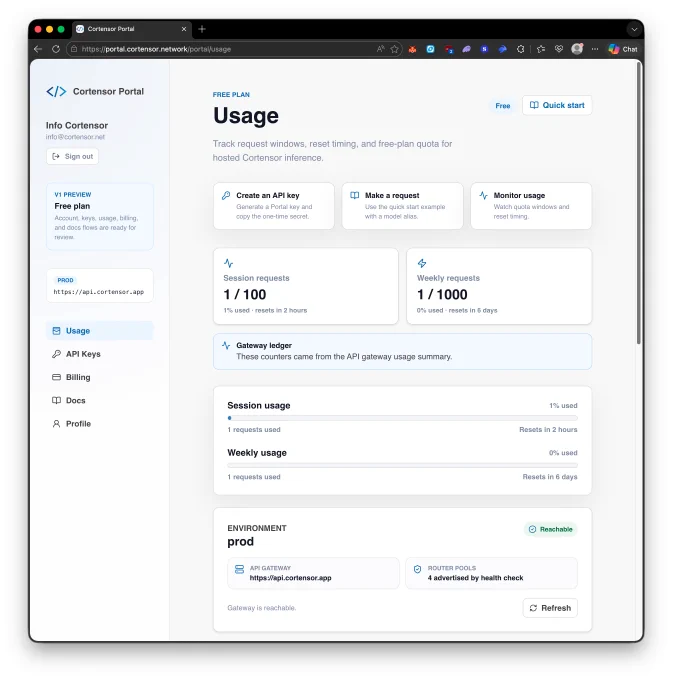Open browser extensions puzzle icon
This screenshot has width=673, height=680.
tap(520, 49)
